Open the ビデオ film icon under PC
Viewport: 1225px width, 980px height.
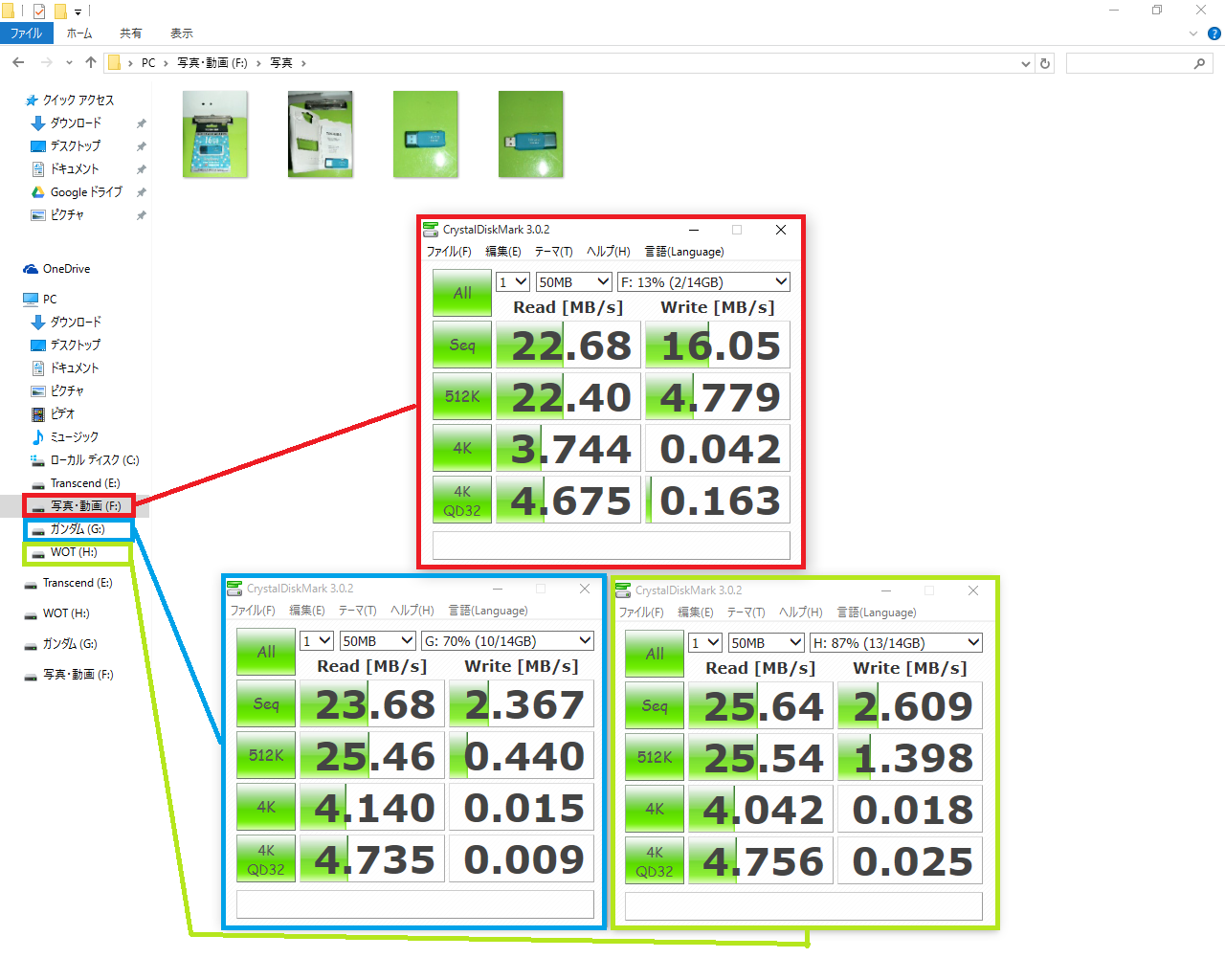coord(38,414)
